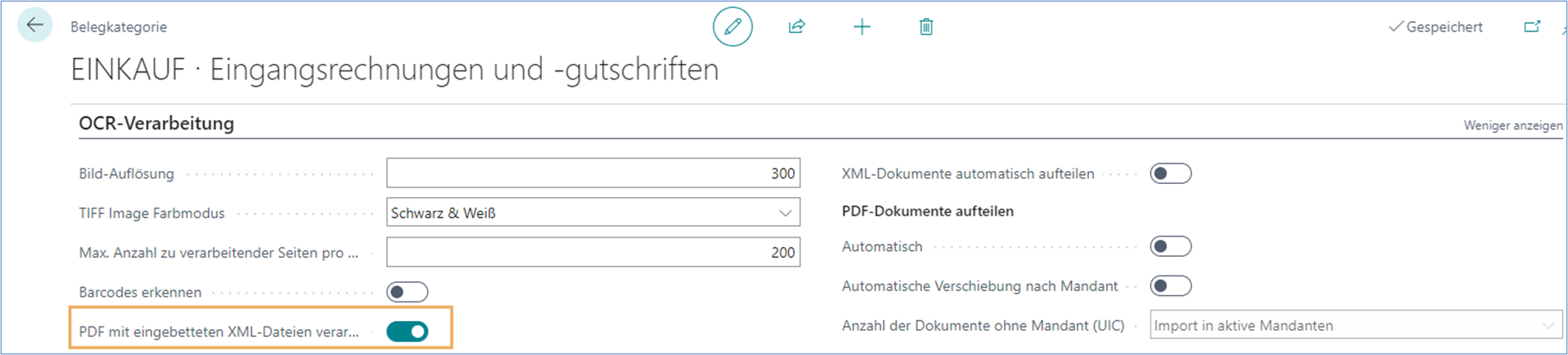The height and width of the screenshot is (355, 1568).
Task: Click the pencil edit icon
Action: [732, 27]
